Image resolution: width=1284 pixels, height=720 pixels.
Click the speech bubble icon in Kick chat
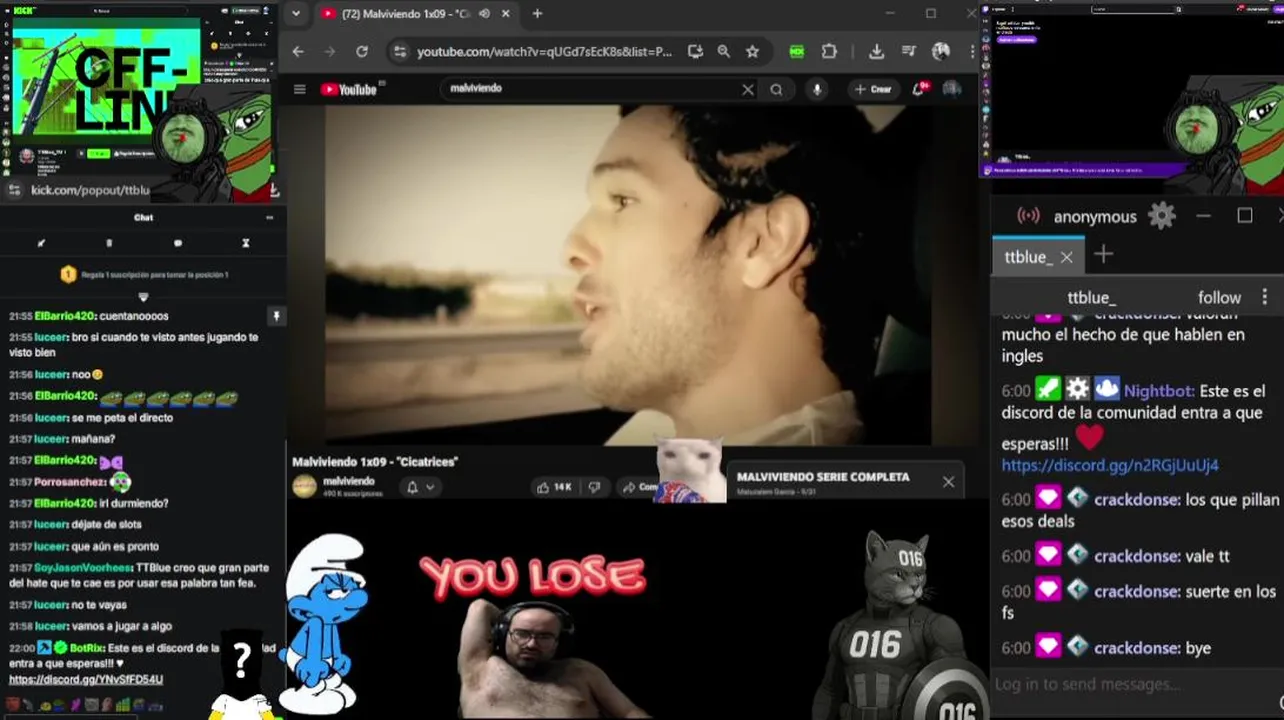pos(177,243)
